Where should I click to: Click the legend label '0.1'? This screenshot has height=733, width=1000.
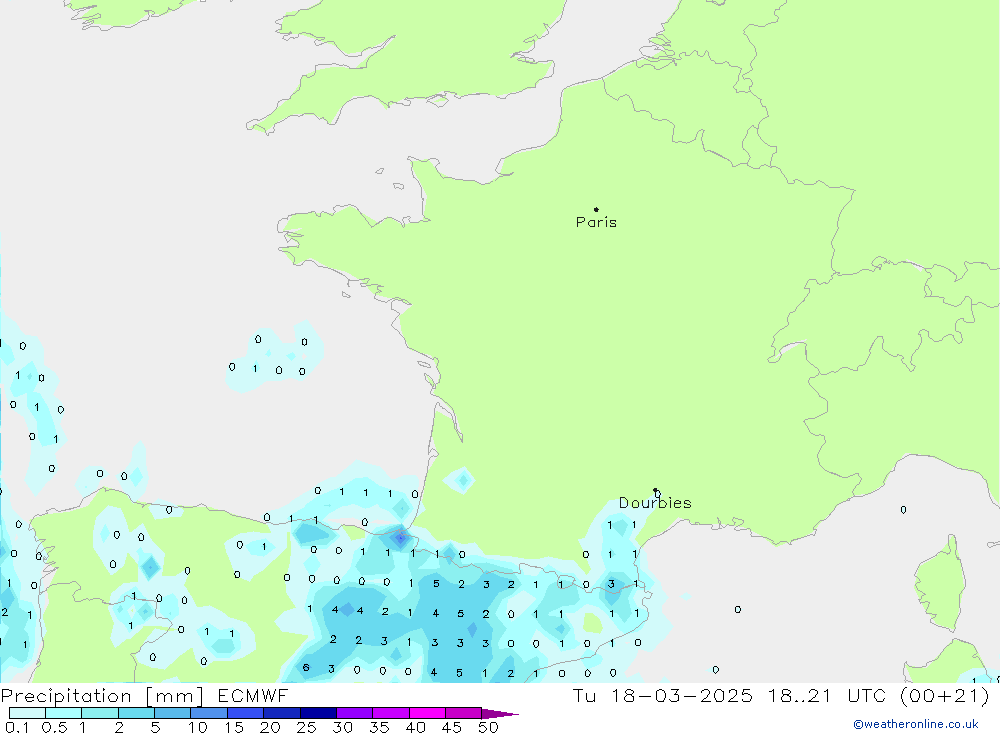tap(17, 727)
